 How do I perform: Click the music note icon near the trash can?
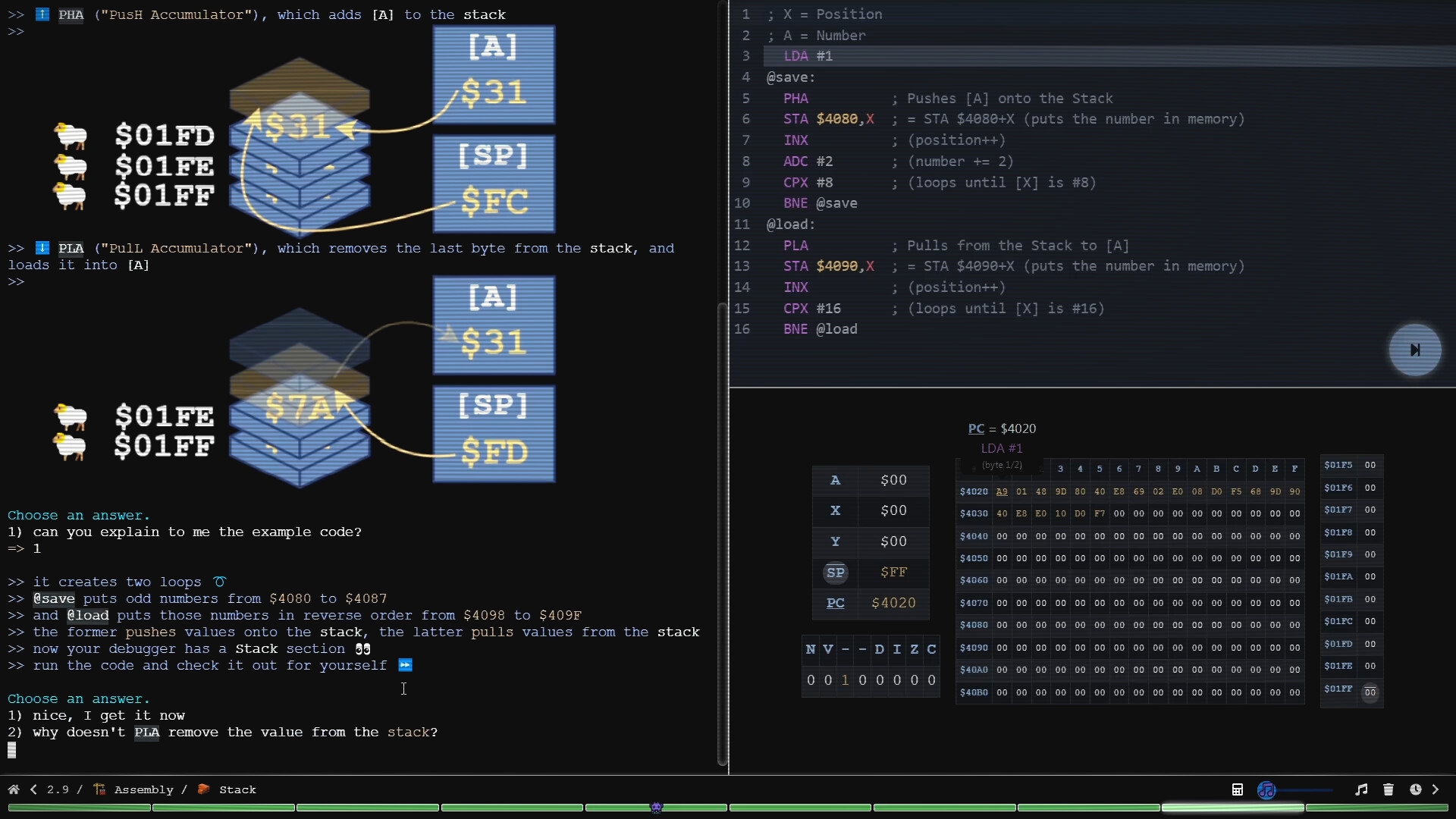1361,789
